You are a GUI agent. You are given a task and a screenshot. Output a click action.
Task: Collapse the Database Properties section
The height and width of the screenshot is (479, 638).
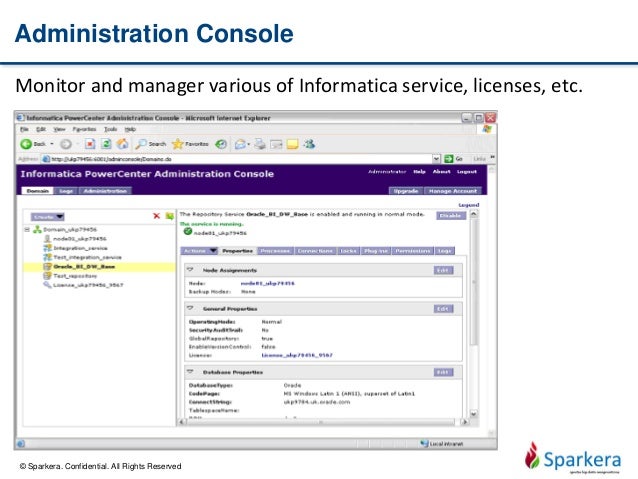[190, 372]
